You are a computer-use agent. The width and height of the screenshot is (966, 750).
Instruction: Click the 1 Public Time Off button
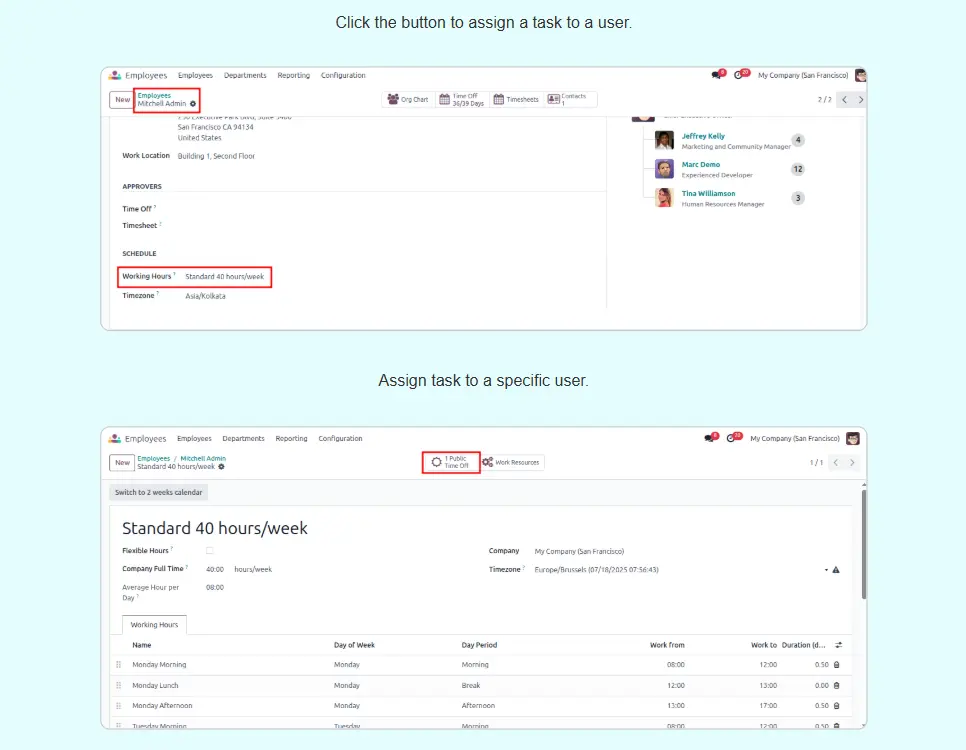point(450,463)
